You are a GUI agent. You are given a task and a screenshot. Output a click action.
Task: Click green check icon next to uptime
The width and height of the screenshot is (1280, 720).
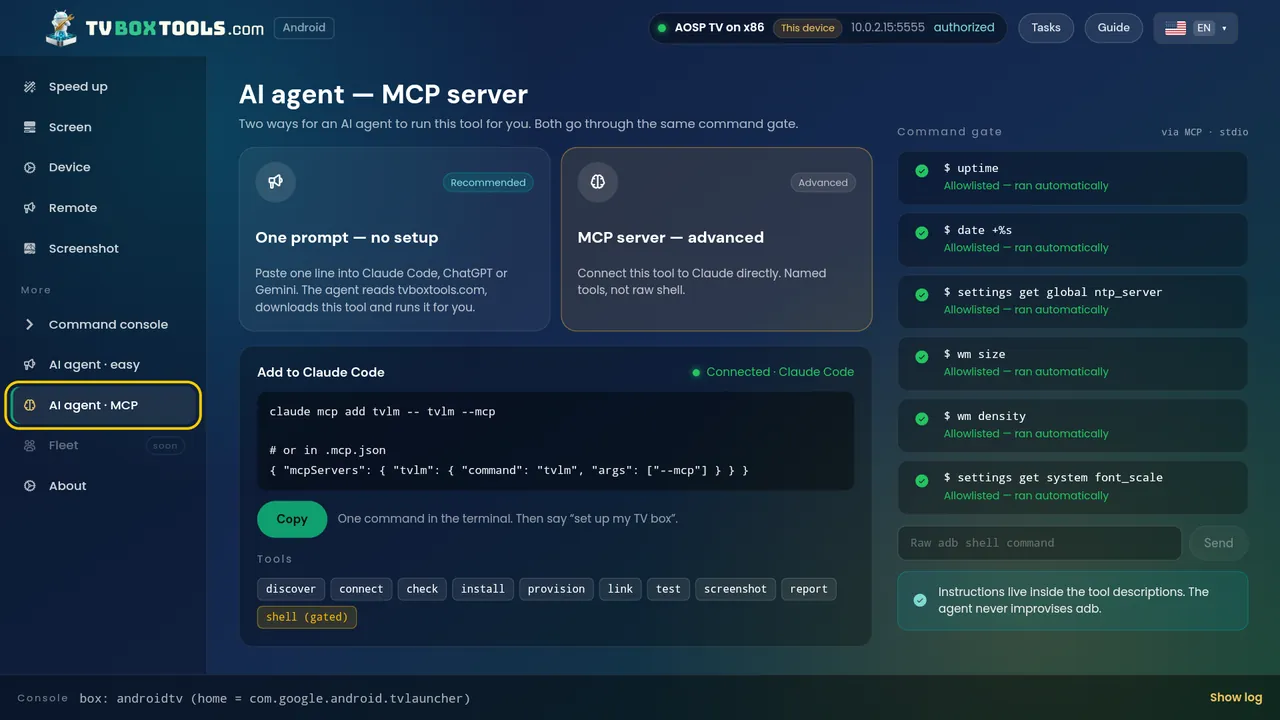(922, 171)
